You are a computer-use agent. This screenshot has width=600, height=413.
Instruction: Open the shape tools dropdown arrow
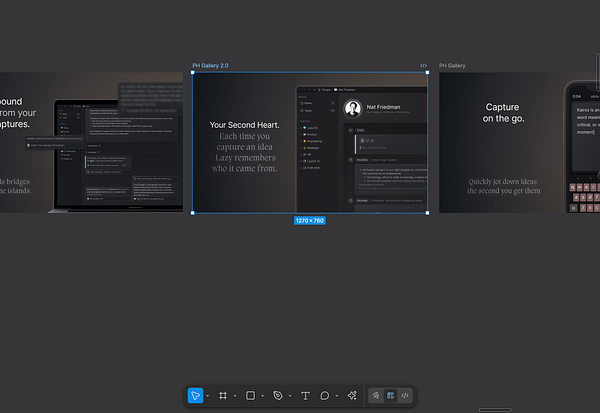tap(262, 397)
